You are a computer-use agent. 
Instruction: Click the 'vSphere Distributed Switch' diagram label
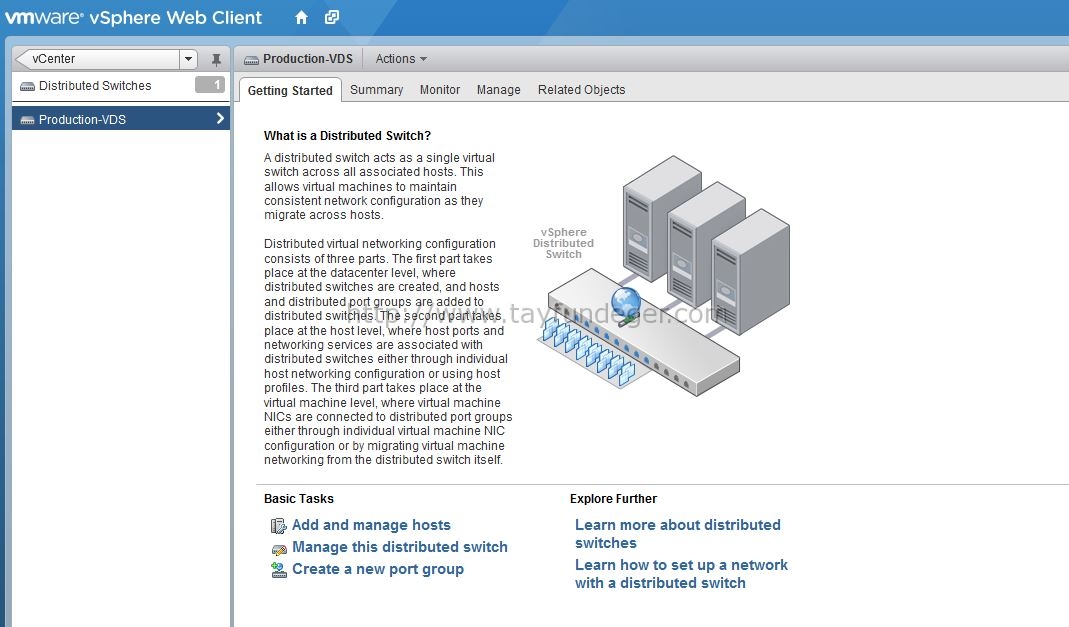click(x=563, y=243)
